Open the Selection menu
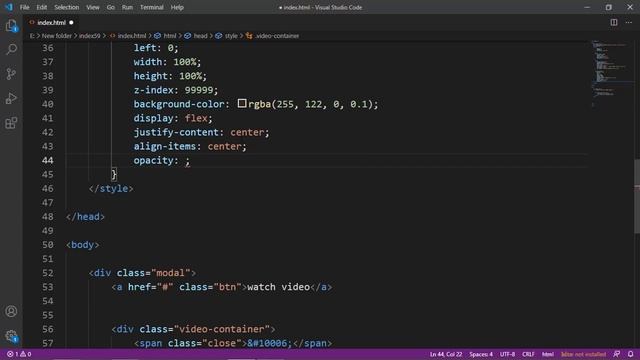This screenshot has width=640, height=360. 67,7
